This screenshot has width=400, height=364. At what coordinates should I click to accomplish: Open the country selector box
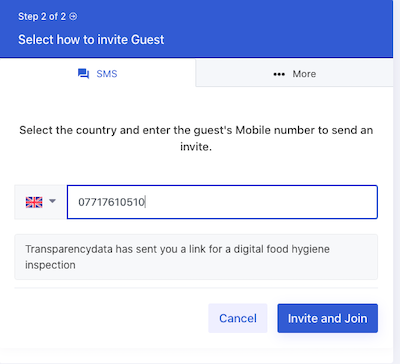[40, 202]
